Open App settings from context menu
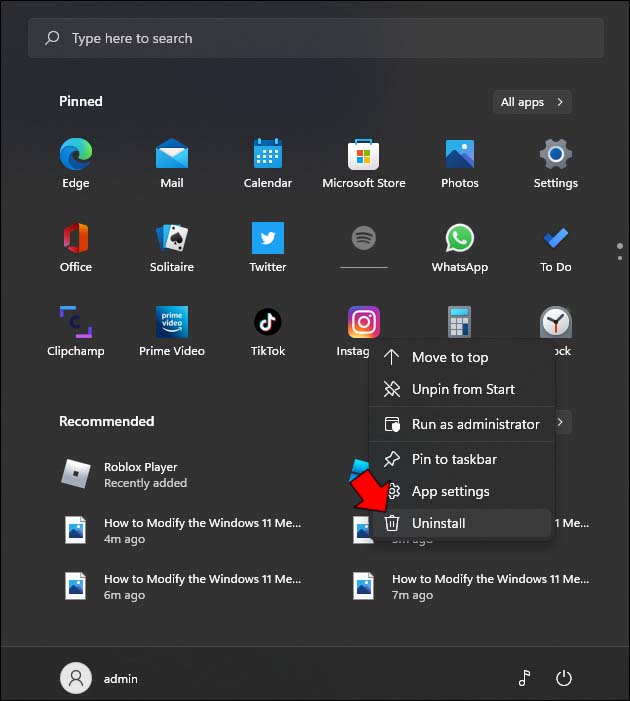Viewport: 630px width, 701px height. click(x=462, y=491)
